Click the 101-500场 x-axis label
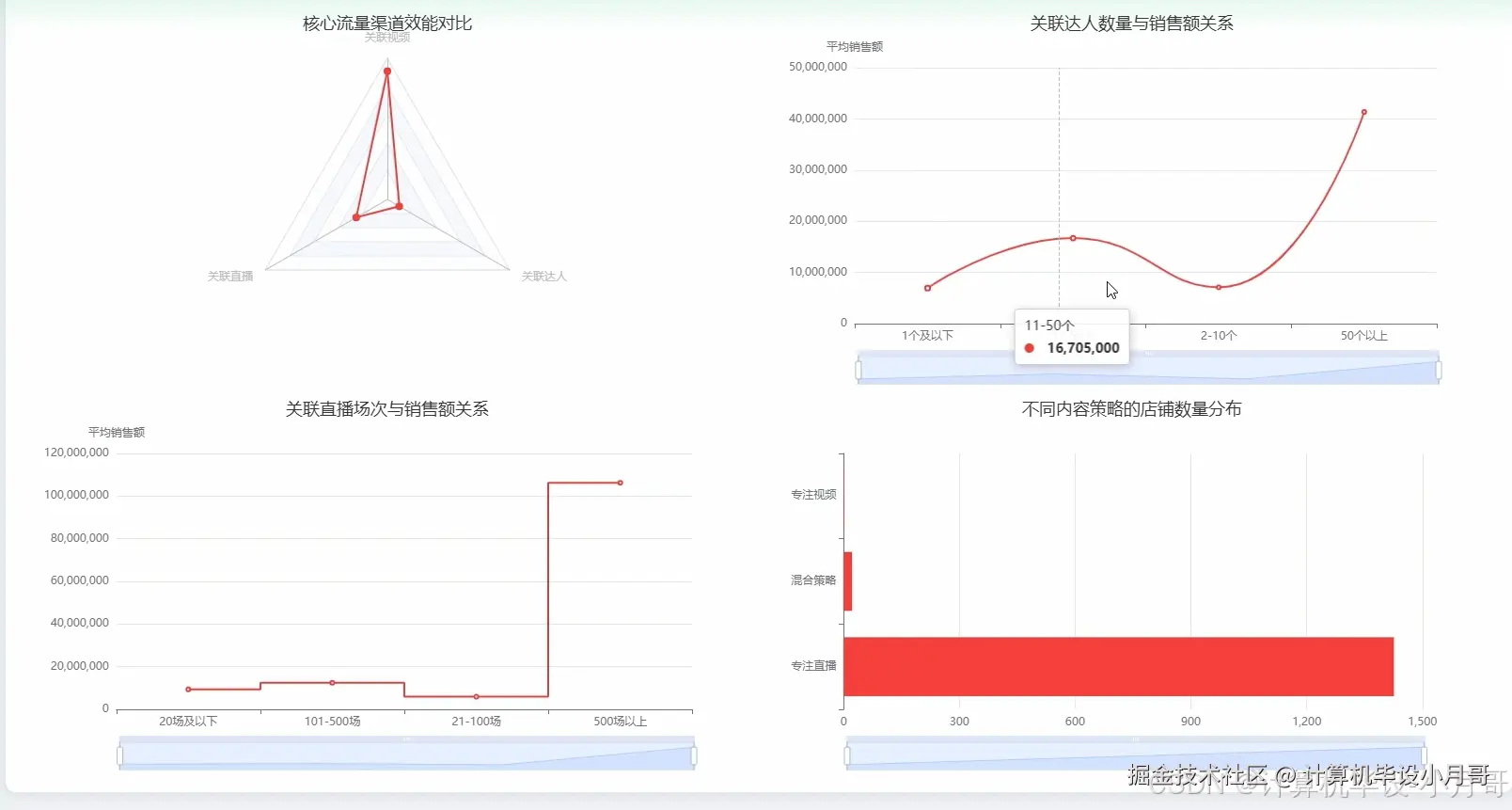The width and height of the screenshot is (1512, 810). 332,722
